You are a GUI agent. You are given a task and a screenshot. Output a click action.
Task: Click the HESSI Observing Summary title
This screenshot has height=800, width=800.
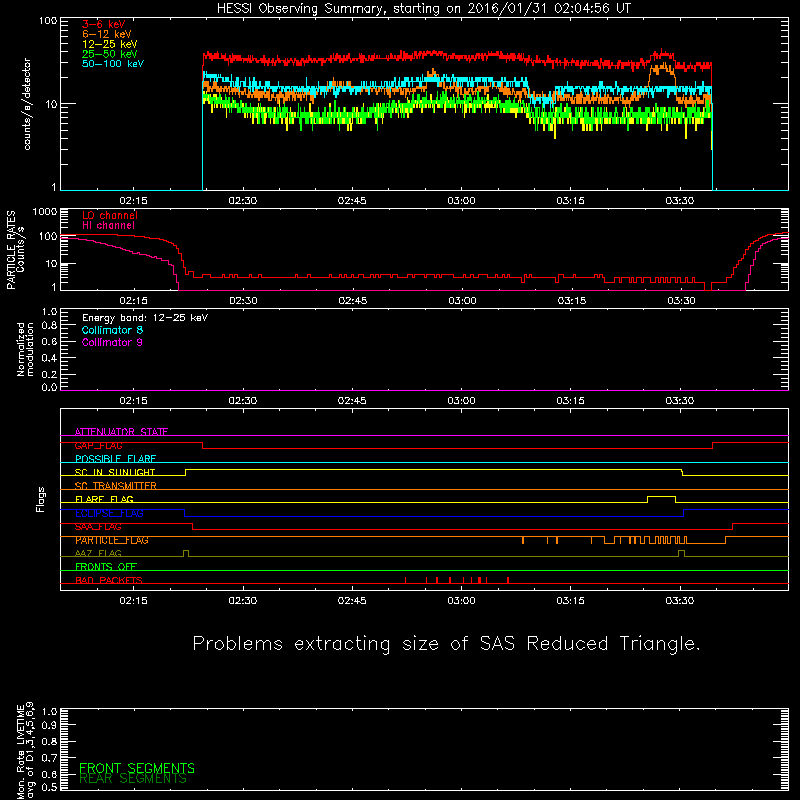point(424,9)
